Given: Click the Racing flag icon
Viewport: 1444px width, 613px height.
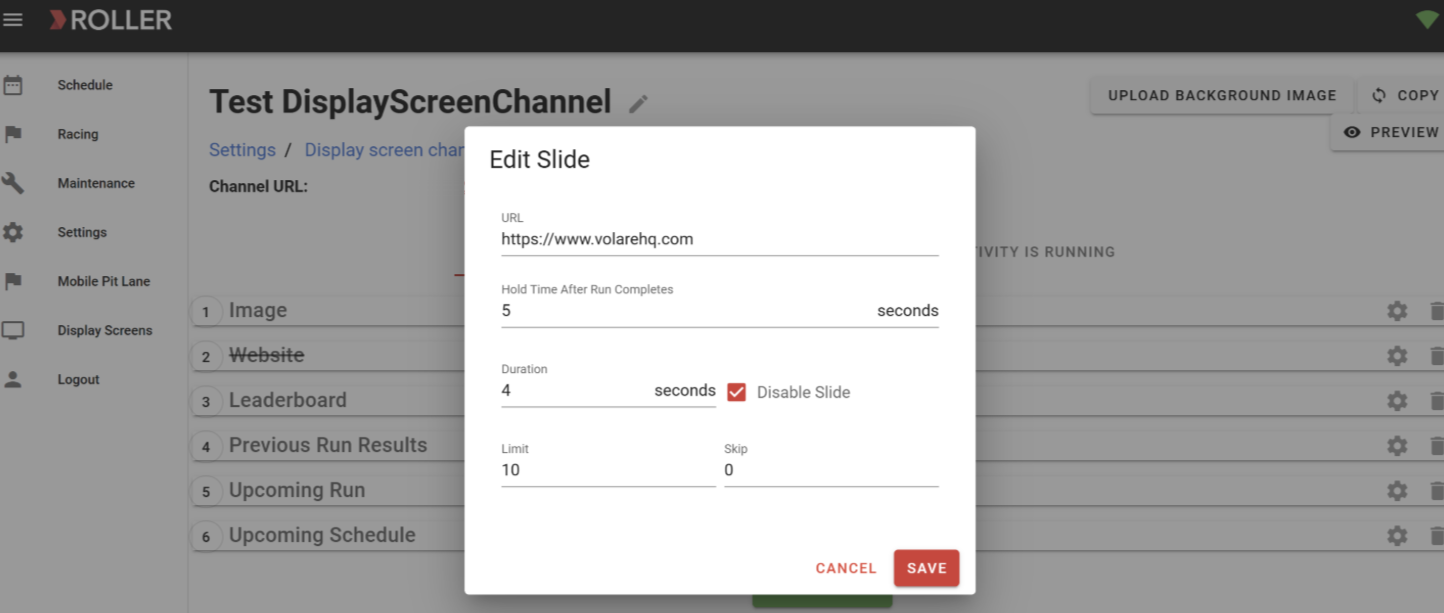Looking at the screenshot, I should tap(13, 134).
